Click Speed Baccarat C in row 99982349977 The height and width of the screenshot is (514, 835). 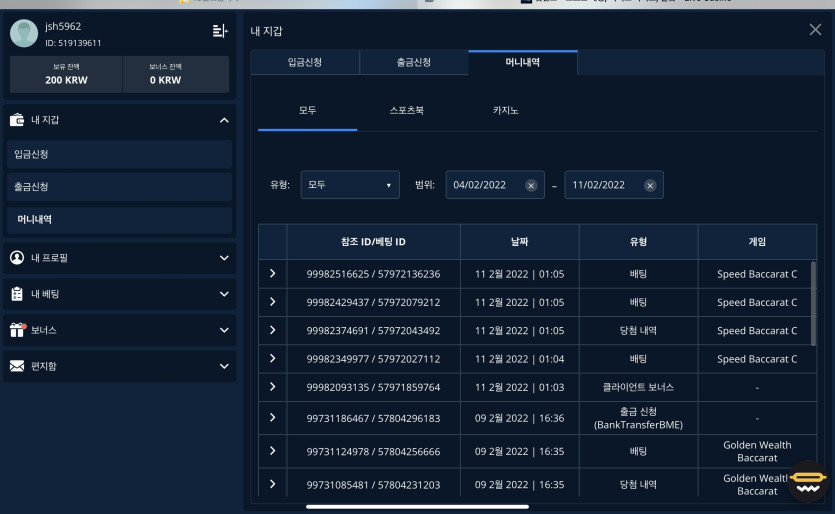point(757,359)
